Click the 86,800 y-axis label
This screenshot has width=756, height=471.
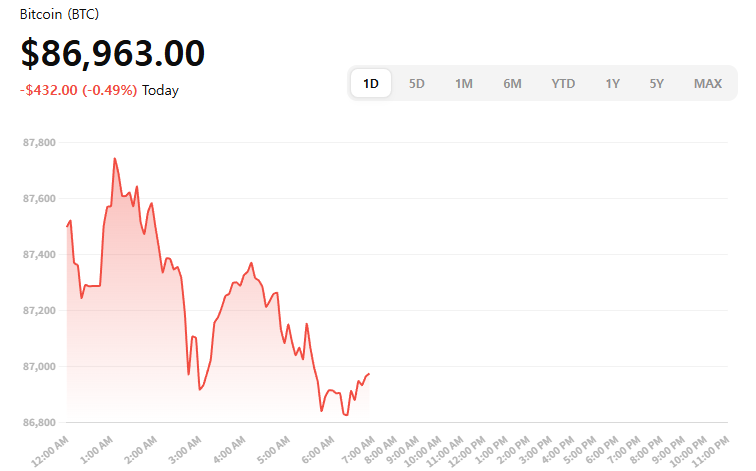39,423
